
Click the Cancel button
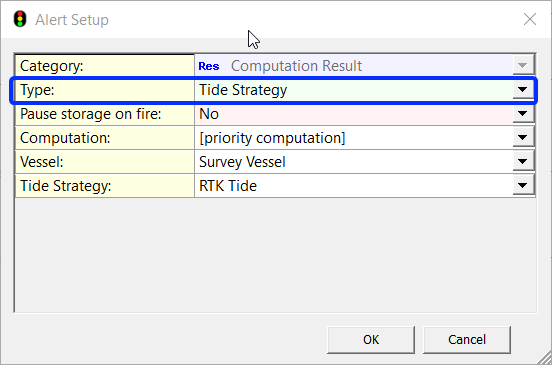coord(467,340)
